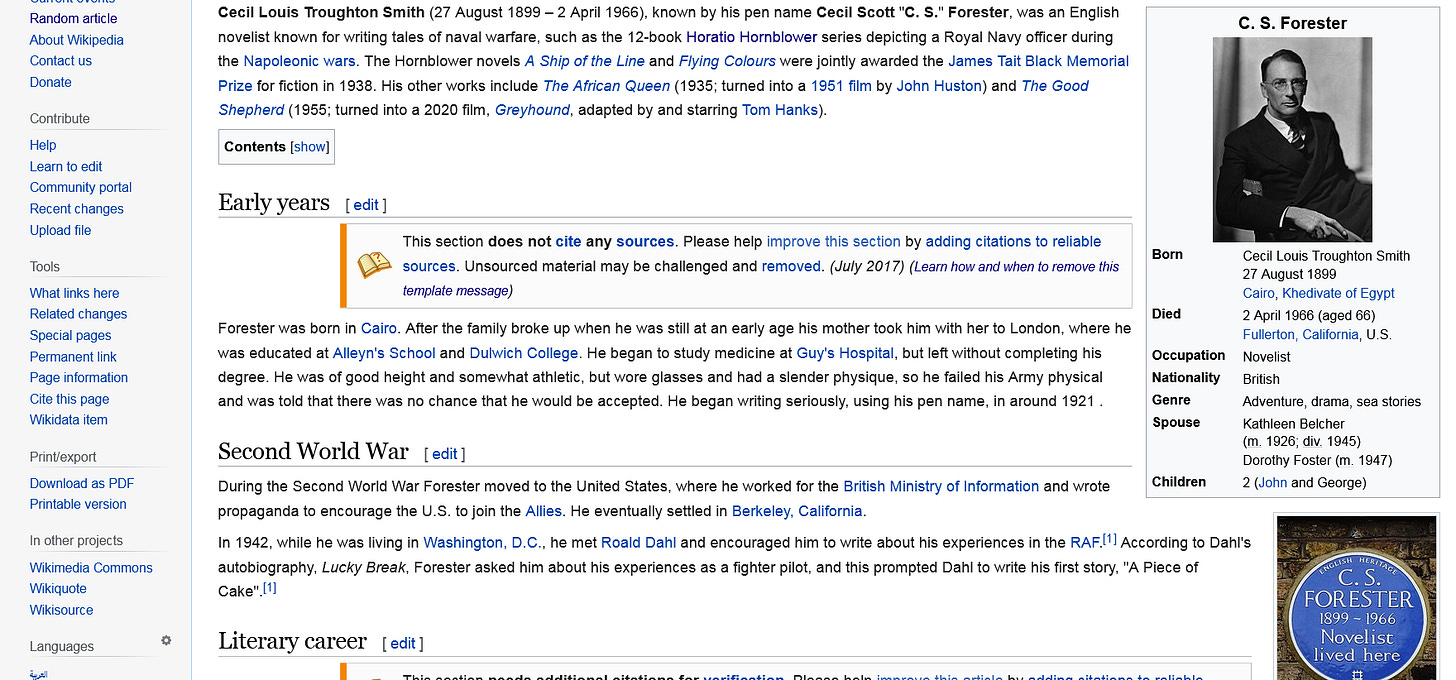The width and height of the screenshot is (1456, 680).
Task: Open the Allies link
Action: (x=544, y=511)
